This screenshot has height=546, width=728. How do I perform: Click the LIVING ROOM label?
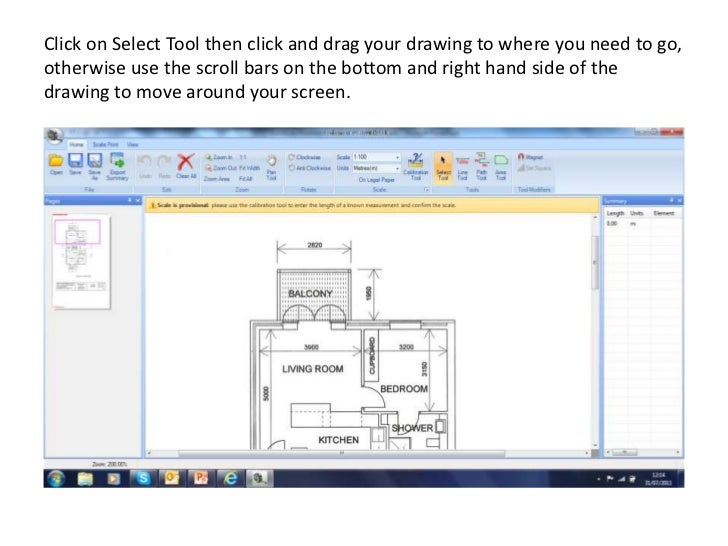312,369
